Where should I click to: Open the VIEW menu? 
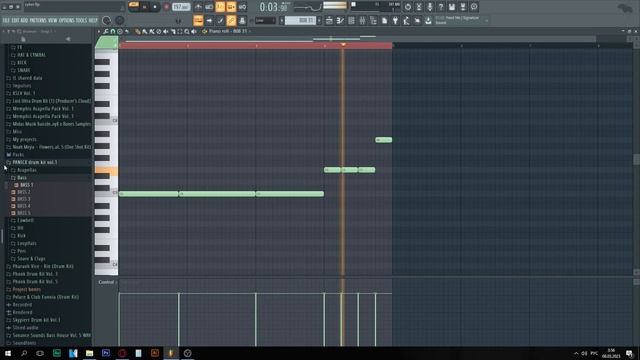[53, 20]
